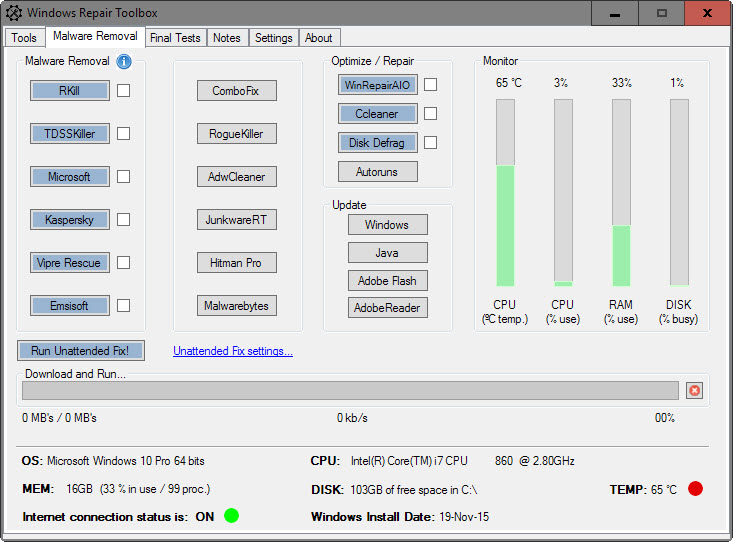Click the Windows Repair Toolbox gear icon
The height and width of the screenshot is (542, 733).
[14, 13]
